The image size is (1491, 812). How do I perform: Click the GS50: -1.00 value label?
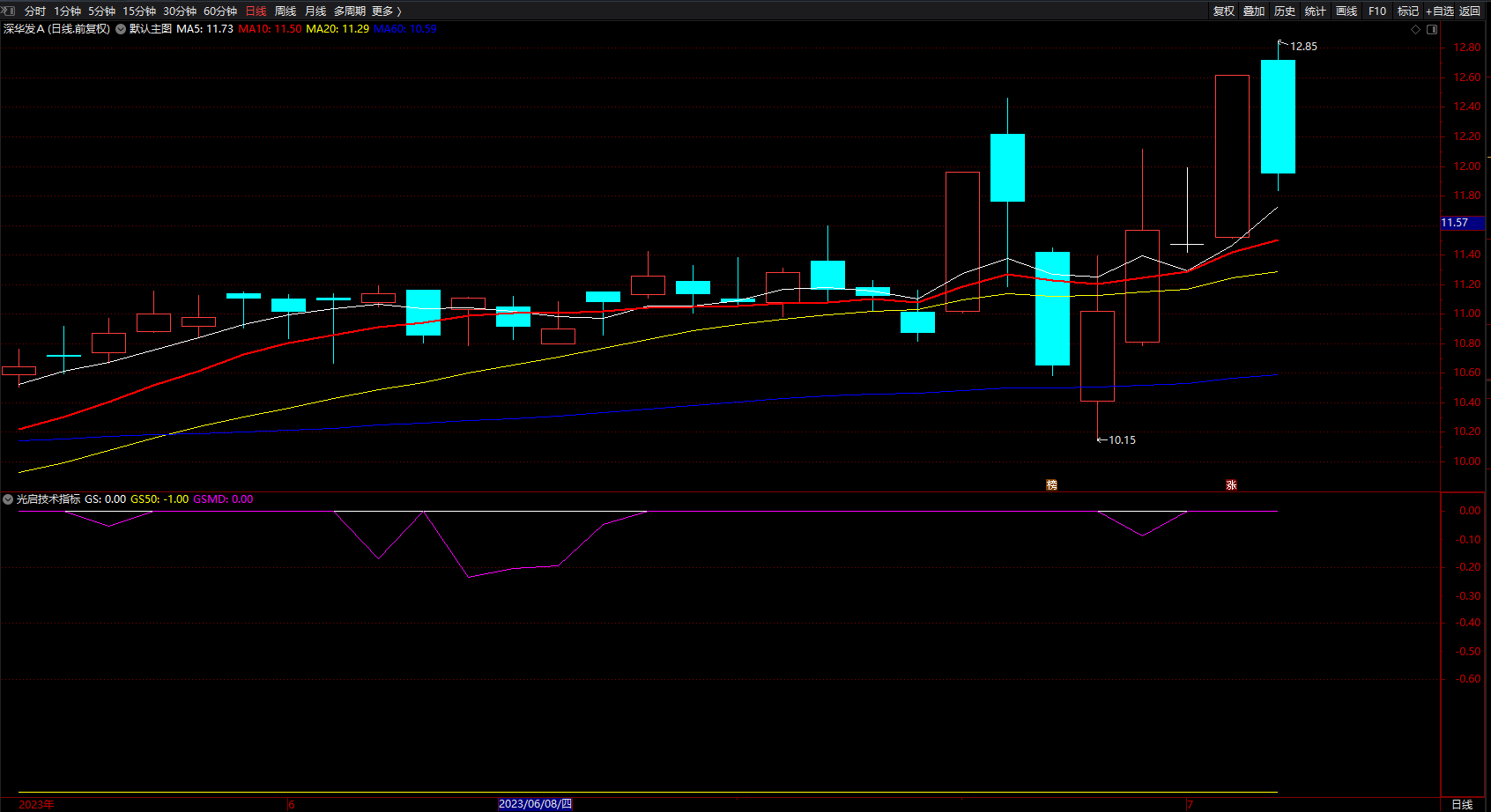(159, 499)
